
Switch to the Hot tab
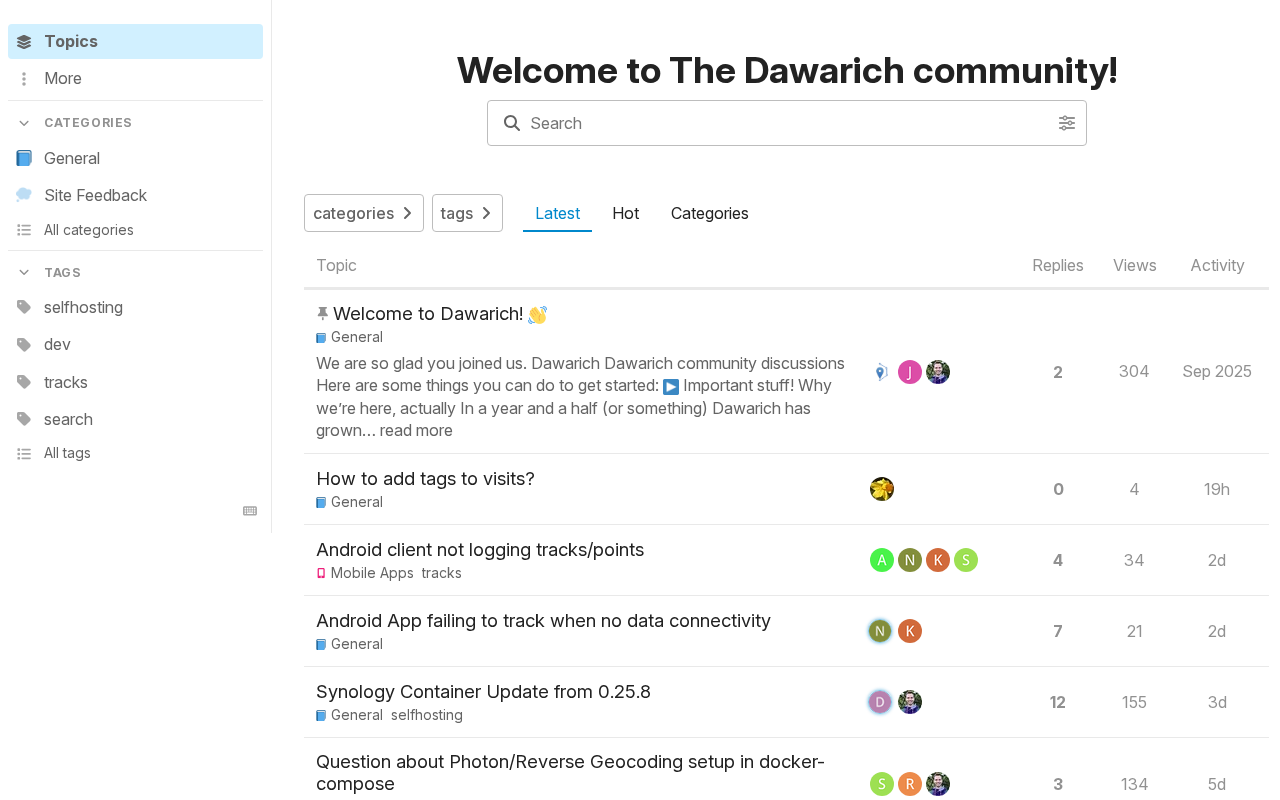[x=626, y=213]
